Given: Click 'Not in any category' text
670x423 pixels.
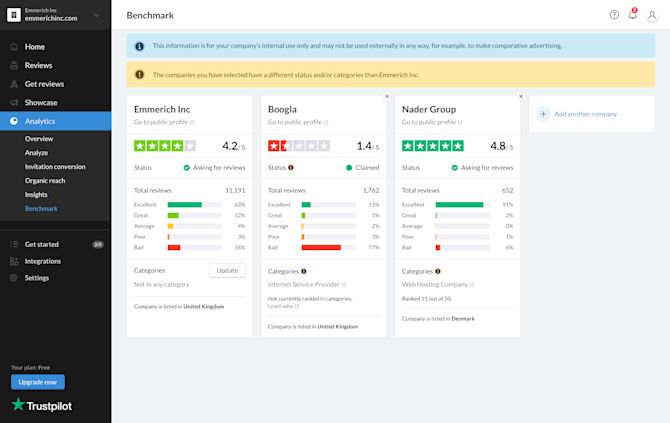Looking at the screenshot, I should (x=162, y=285).
